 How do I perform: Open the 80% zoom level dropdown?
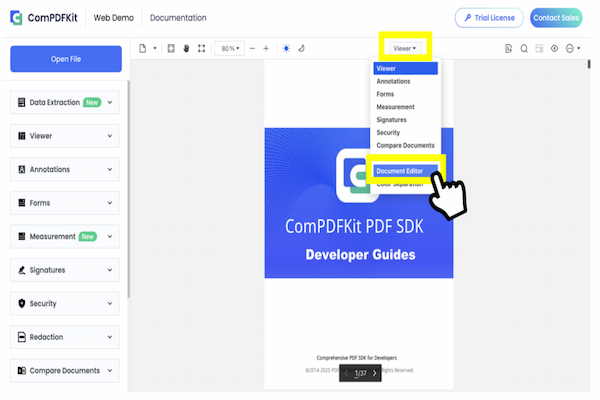click(x=230, y=49)
